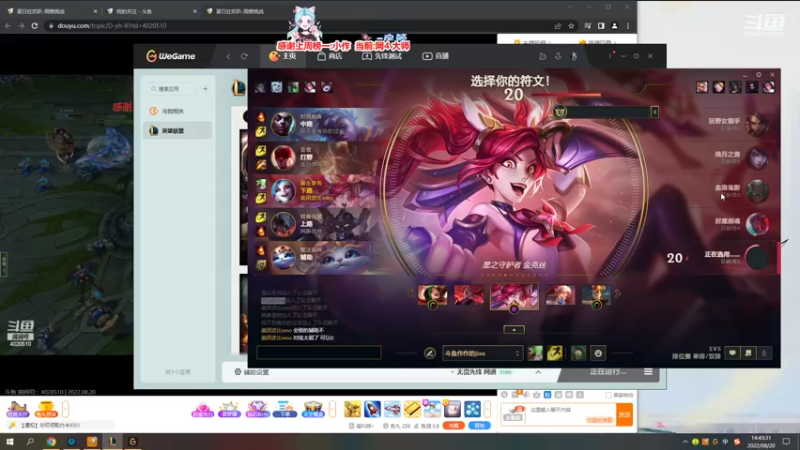The image size is (800, 450).
Task: Focus the WeGame 搜索应用 search field
Action: (x=172, y=89)
